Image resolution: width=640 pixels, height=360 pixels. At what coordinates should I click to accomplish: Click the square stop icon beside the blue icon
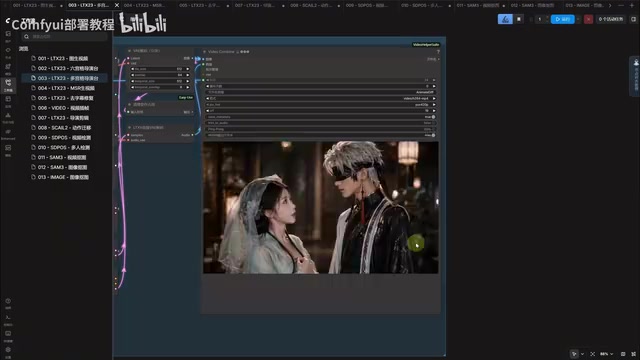519,19
